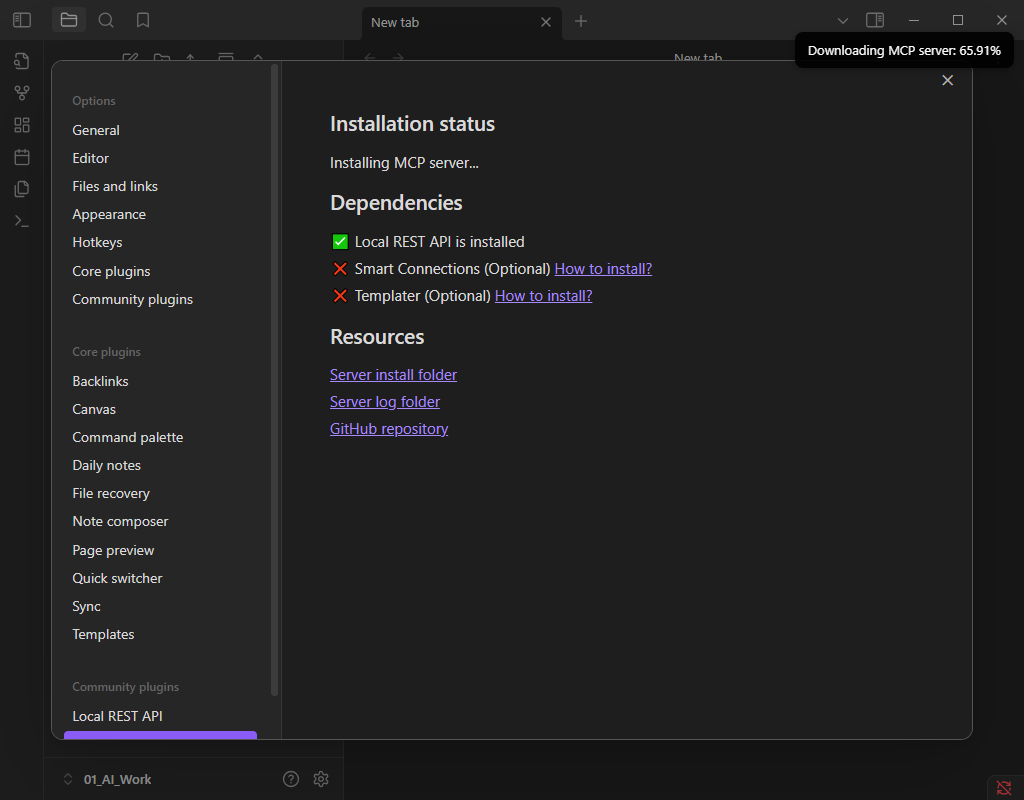The image size is (1024, 800).
Task: Open Backlinks plugin settings
Action: click(101, 381)
